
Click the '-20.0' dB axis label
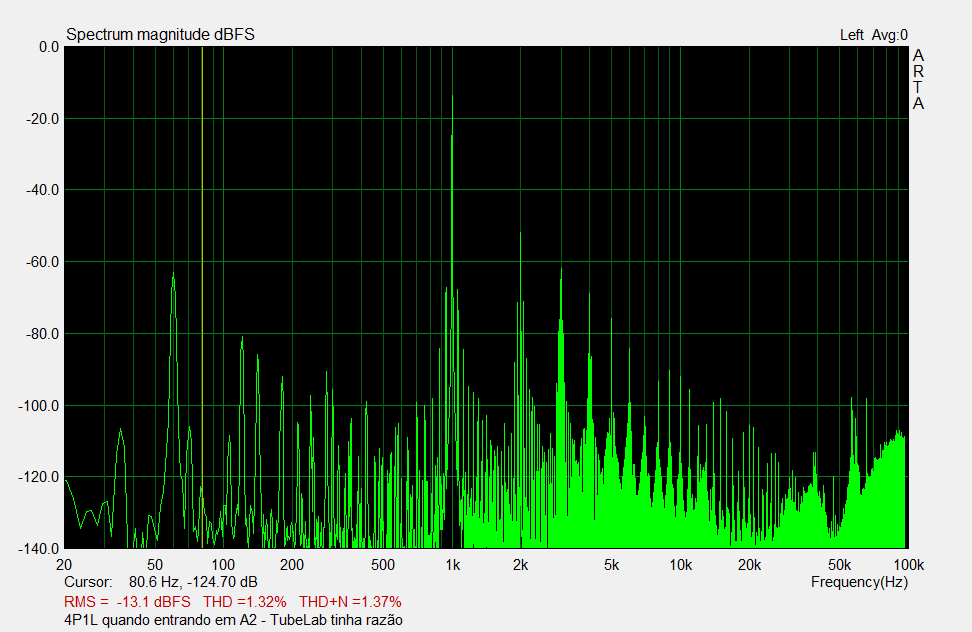pos(43,119)
